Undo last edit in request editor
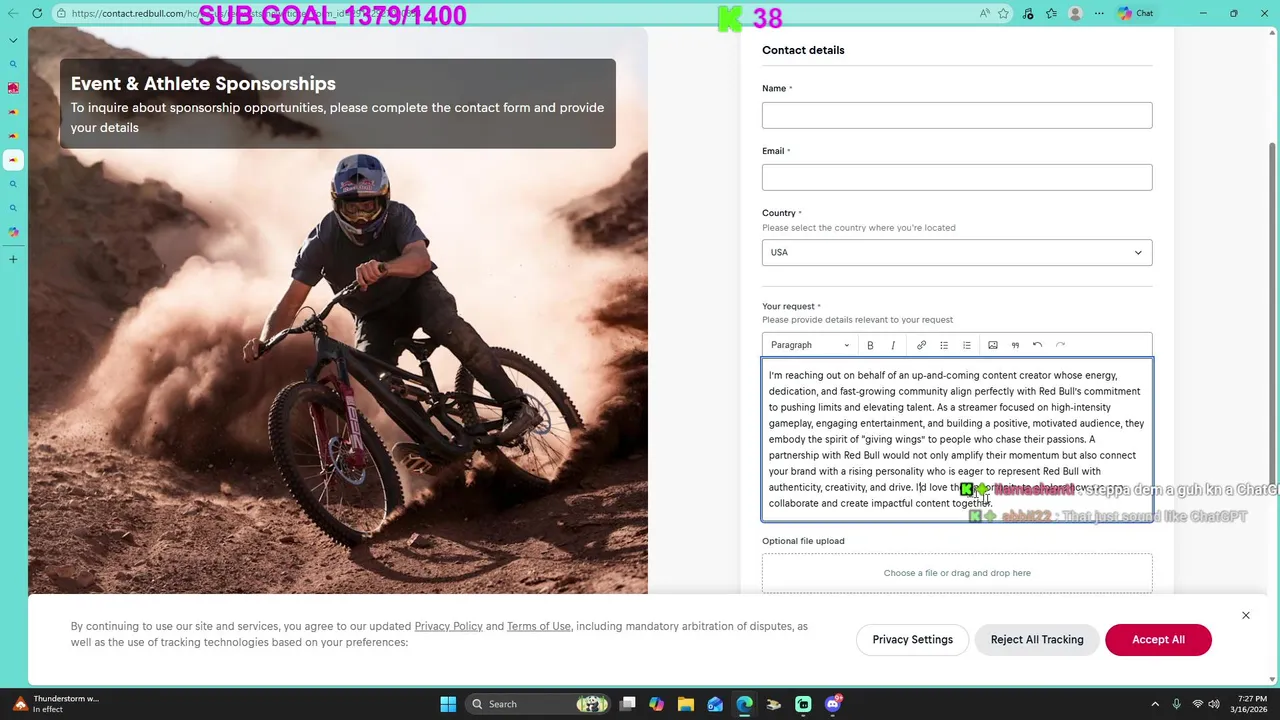The image size is (1280, 720). click(x=1037, y=345)
